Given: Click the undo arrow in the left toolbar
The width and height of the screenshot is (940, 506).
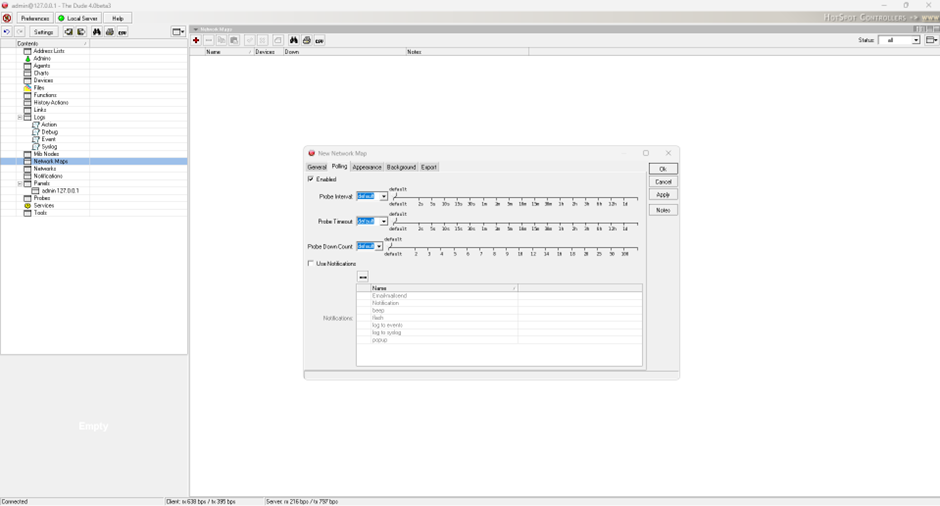Looking at the screenshot, I should pyautogui.click(x=7, y=32).
